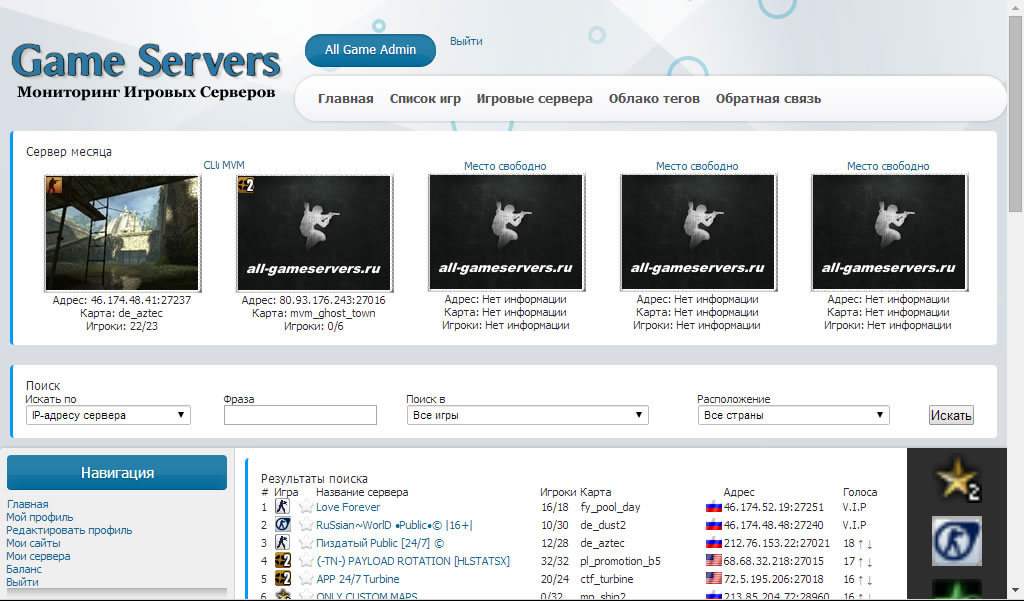The image size is (1024, 601).
Task: Vote up the PAYLOAD ROTATION server with 17 votes
Action: pyautogui.click(x=861, y=561)
